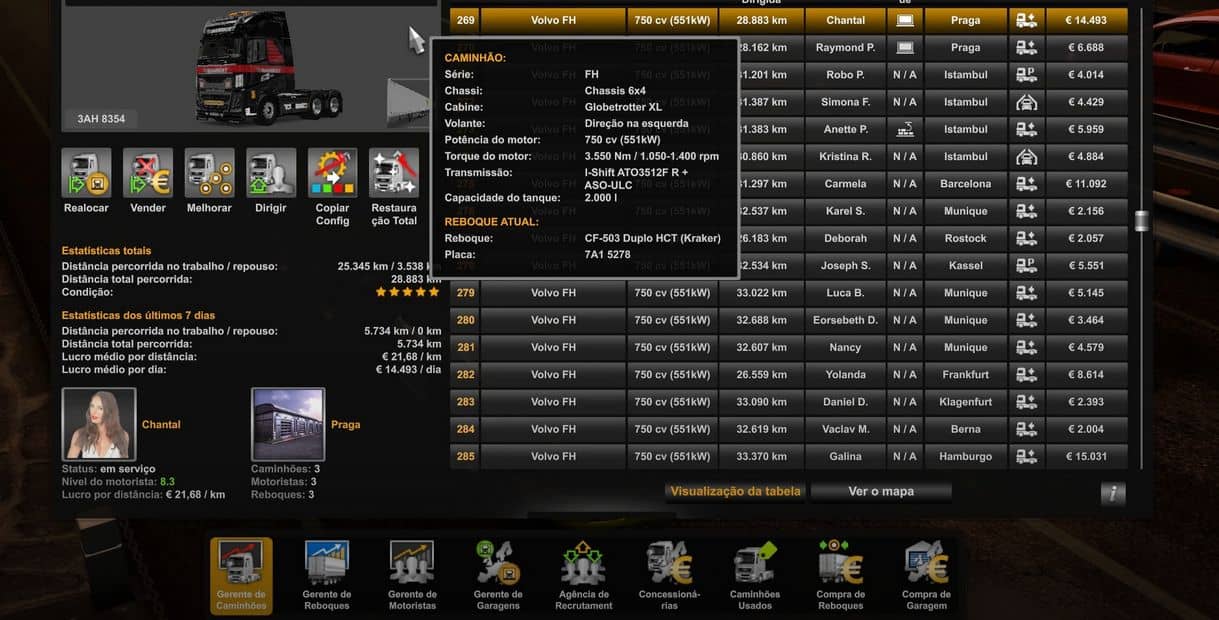The height and width of the screenshot is (620, 1219).
Task: Click the Praga garage thumbnail
Action: (288, 424)
